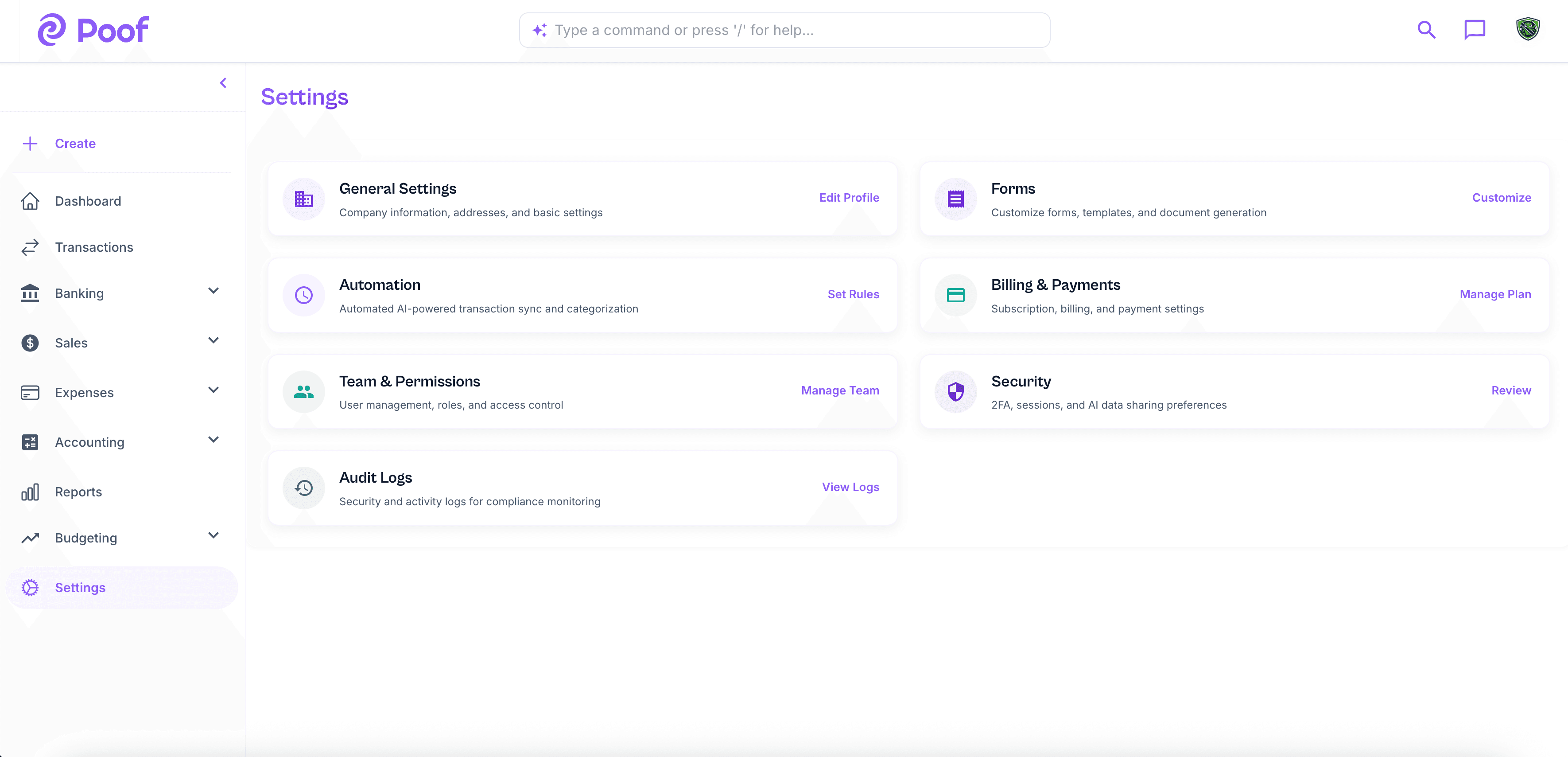1568x757 pixels.
Task: Click the Poof logo in top left
Action: pyautogui.click(x=93, y=29)
